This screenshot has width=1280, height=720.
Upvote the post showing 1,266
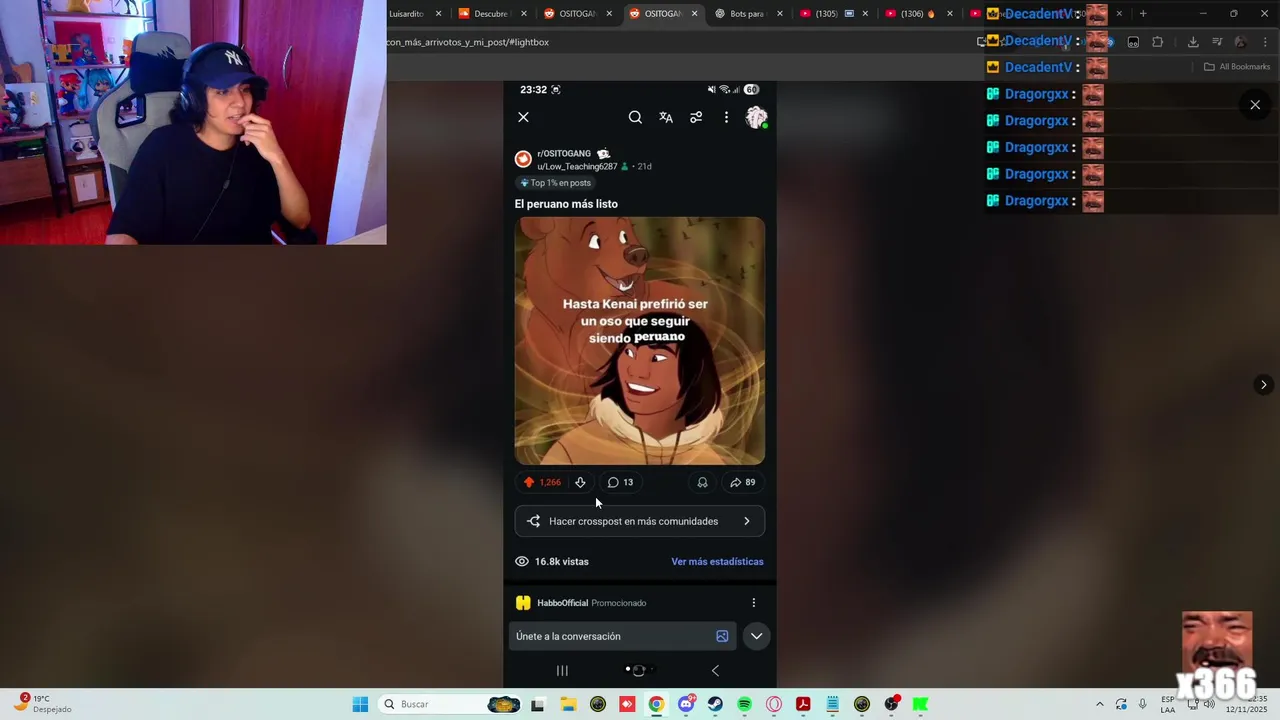(529, 482)
